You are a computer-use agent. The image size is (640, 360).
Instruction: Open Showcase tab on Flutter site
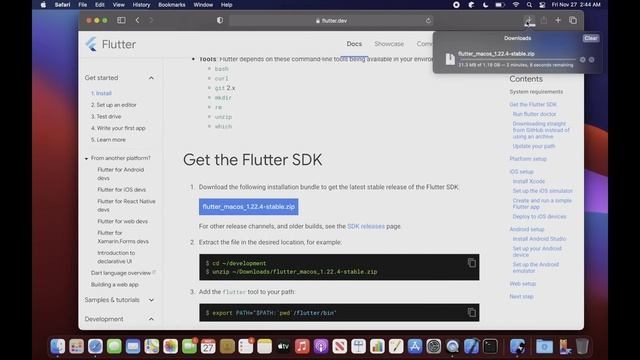pyautogui.click(x=389, y=44)
